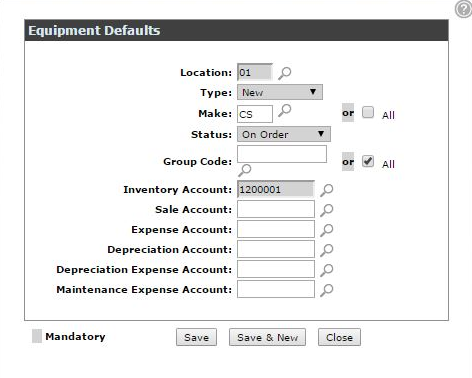Check the All box for Make
The height and width of the screenshot is (378, 472).
tap(368, 112)
